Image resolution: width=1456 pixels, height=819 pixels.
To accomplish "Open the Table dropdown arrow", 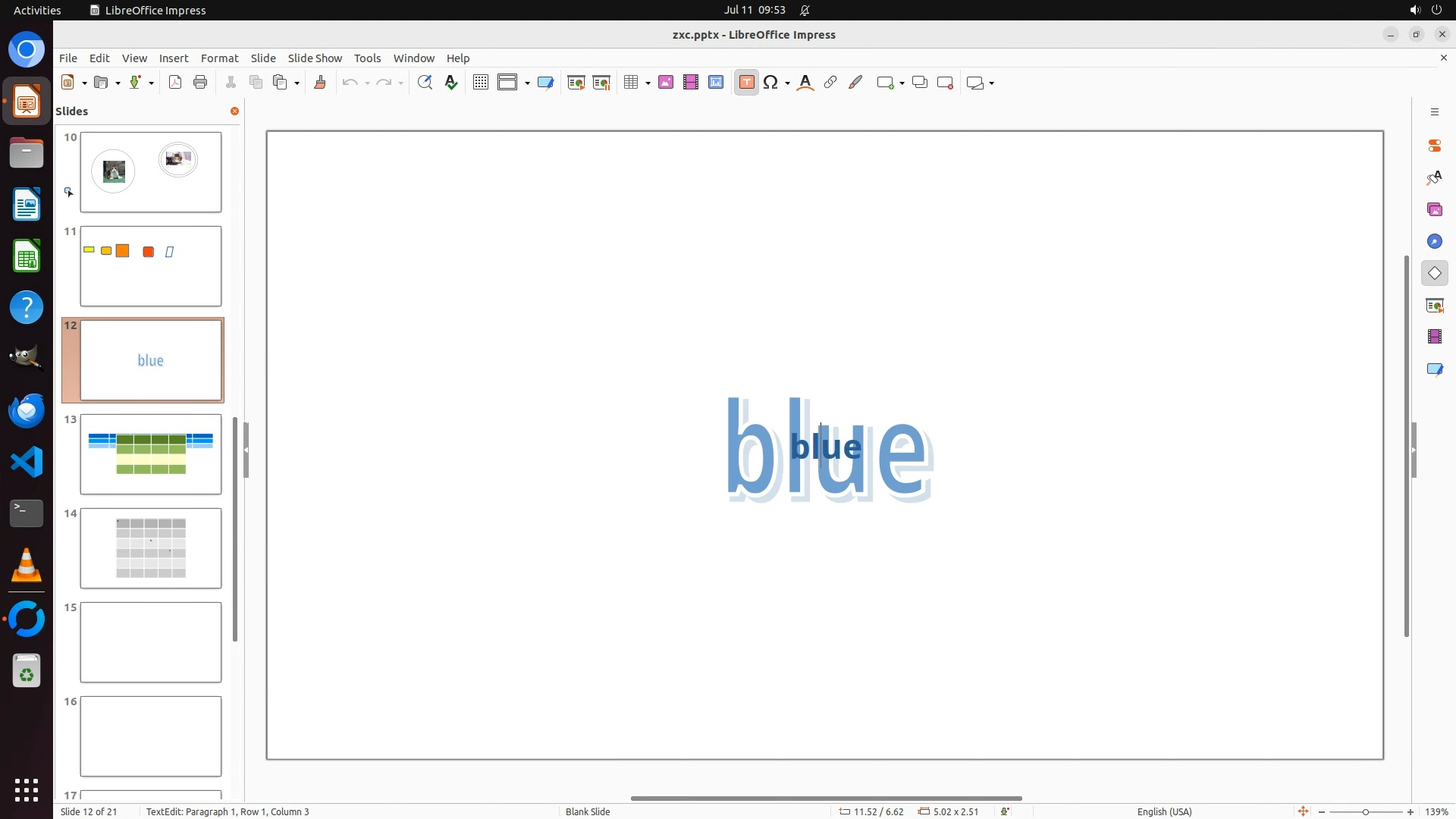I will tap(648, 83).
